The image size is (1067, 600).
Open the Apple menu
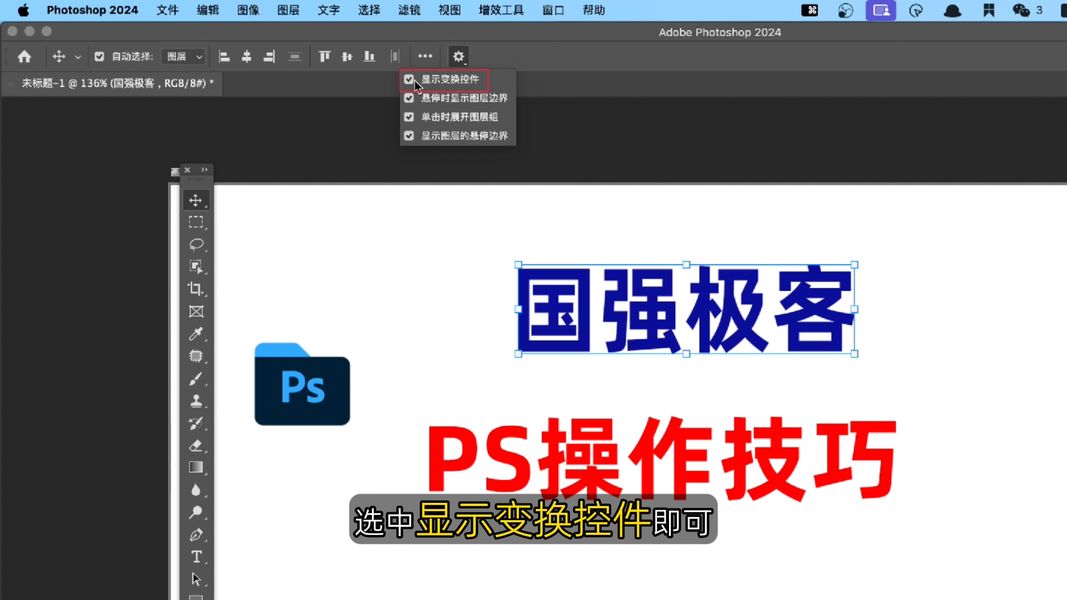pos(23,10)
